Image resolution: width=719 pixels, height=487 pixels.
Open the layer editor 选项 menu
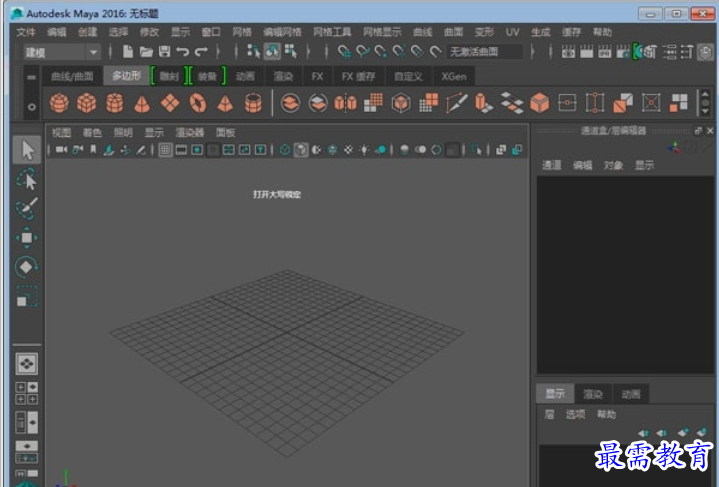point(575,414)
